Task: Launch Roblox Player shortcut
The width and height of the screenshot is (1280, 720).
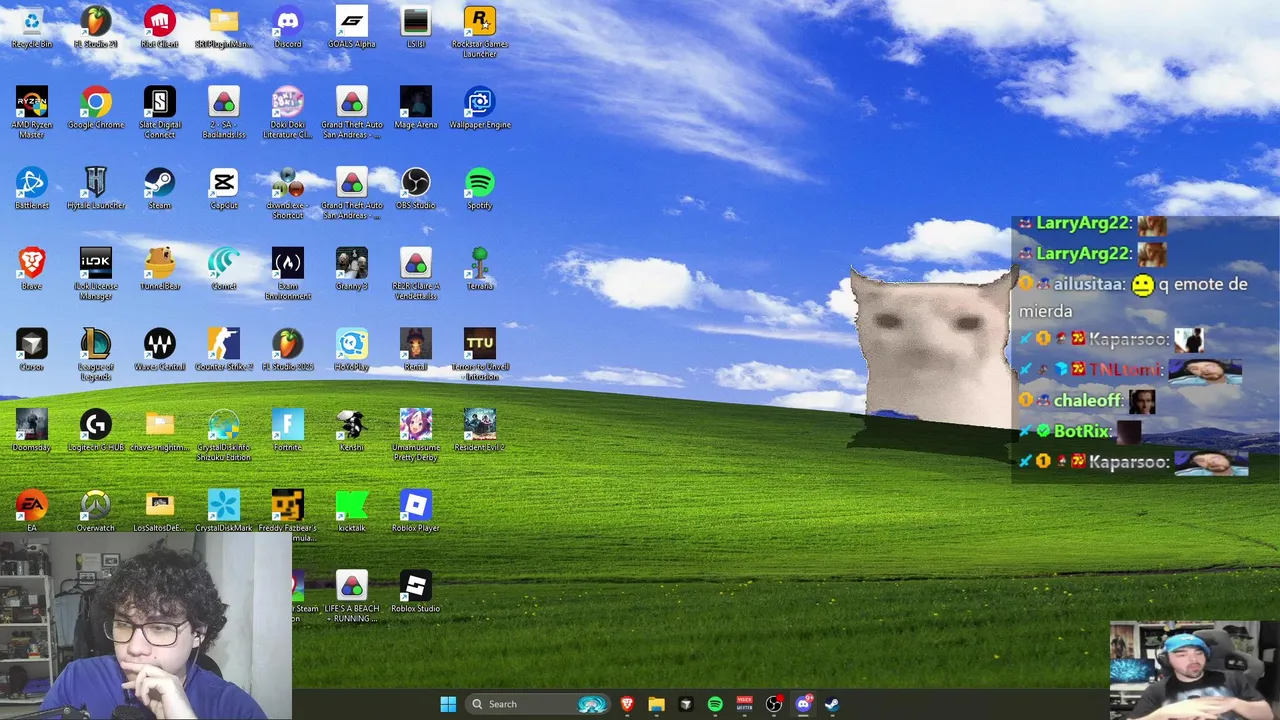Action: 416,512
